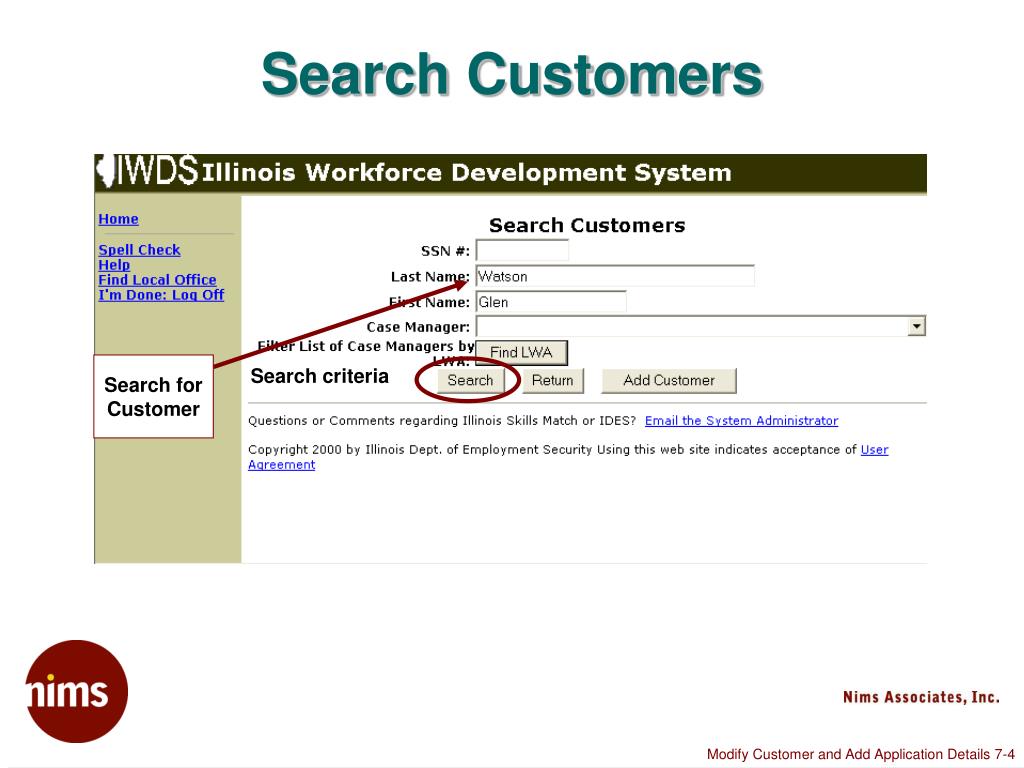Select Find Local Office link

tap(157, 280)
